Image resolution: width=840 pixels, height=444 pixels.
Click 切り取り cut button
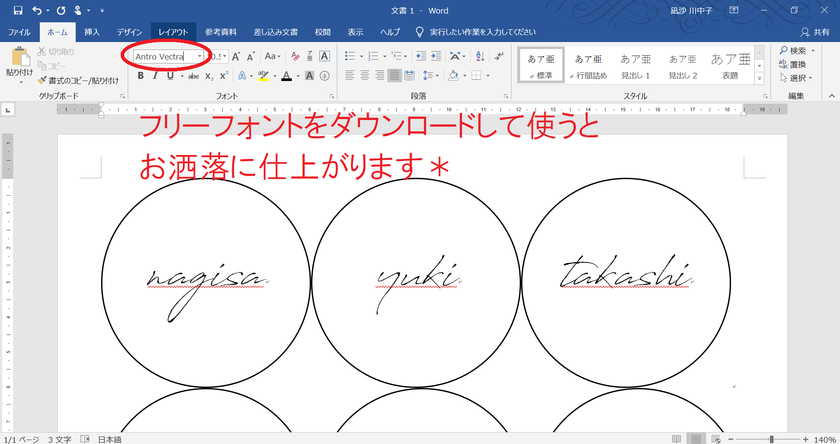56,51
